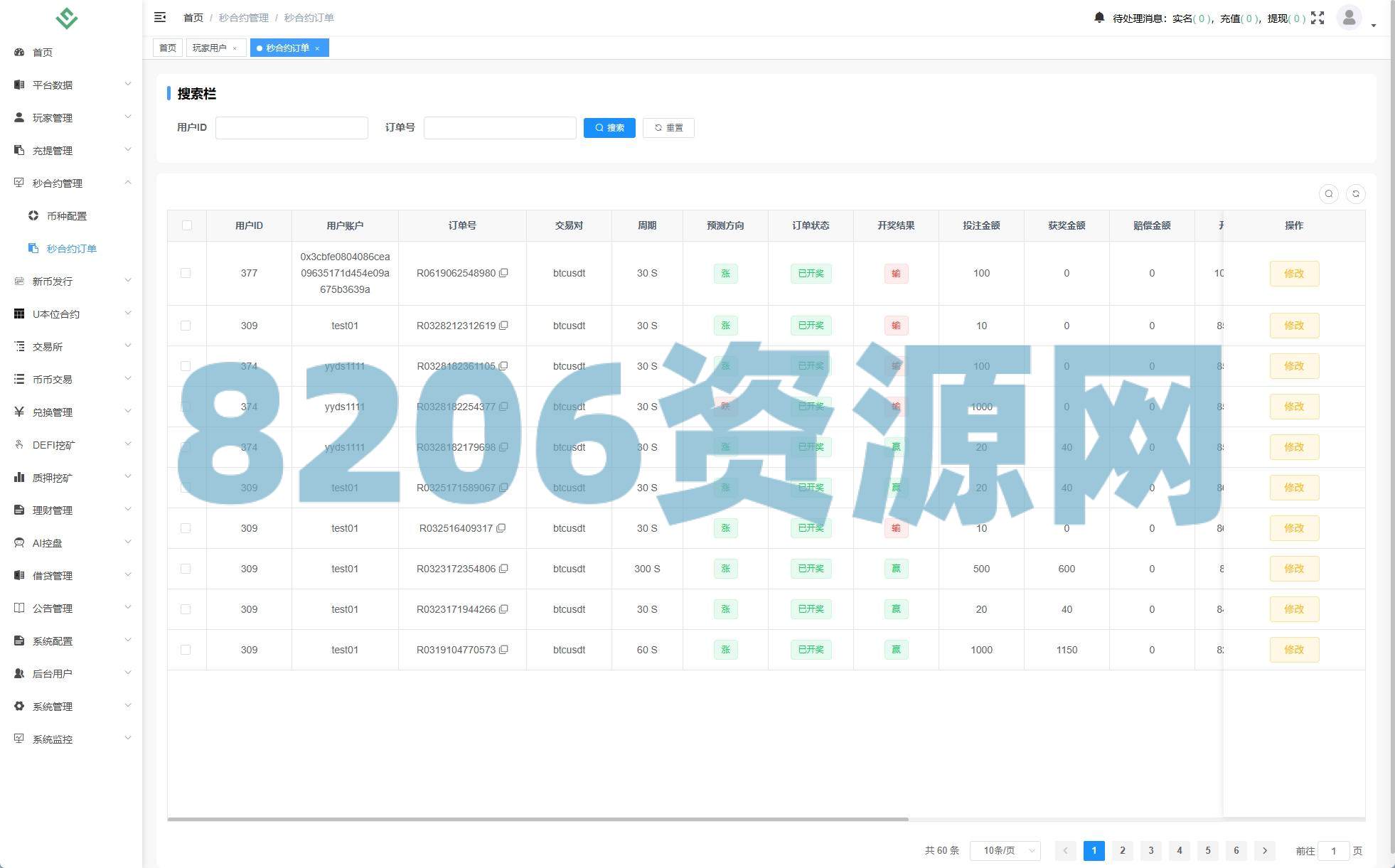Switch to the 首页 tab
This screenshot has height=868, width=1395.
click(168, 48)
